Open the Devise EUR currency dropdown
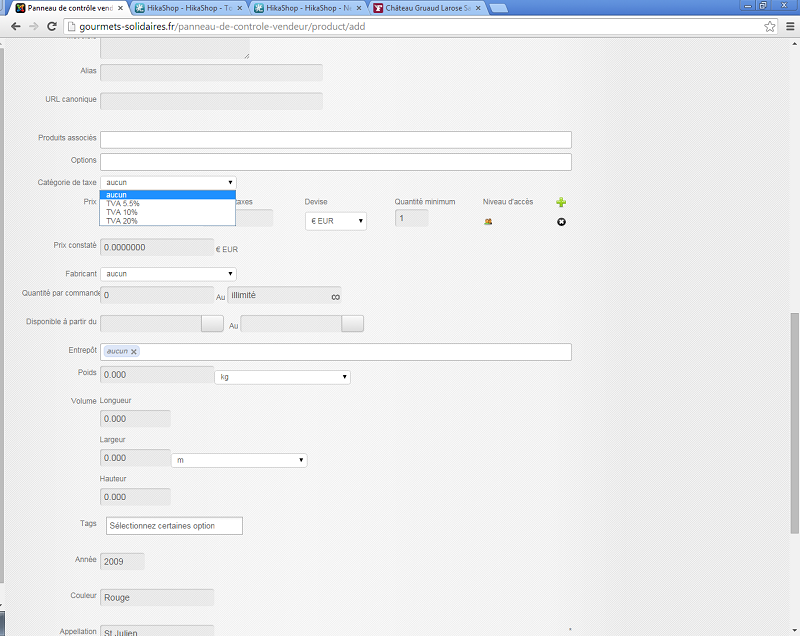800x636 pixels. click(336, 221)
